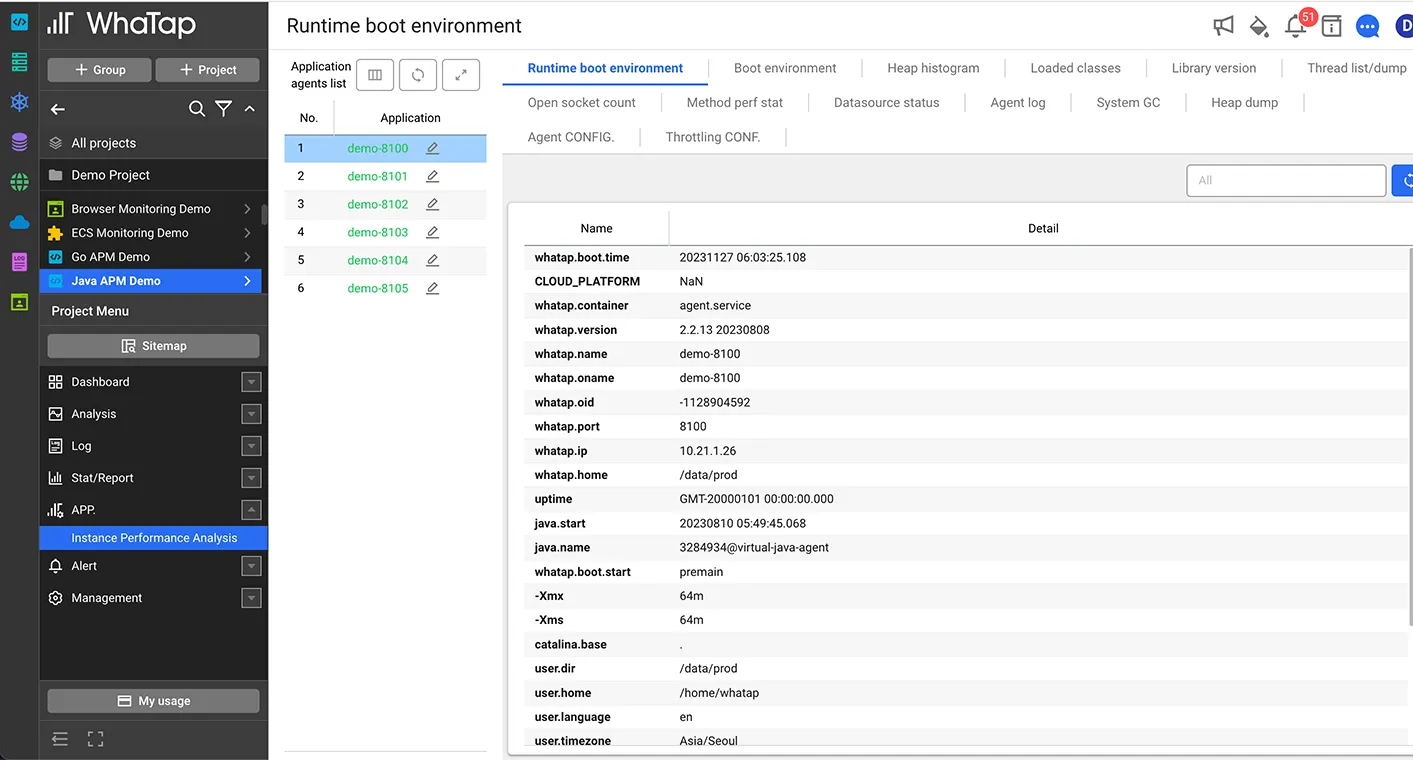Open the notifications bell with 51 badge

point(1298,25)
